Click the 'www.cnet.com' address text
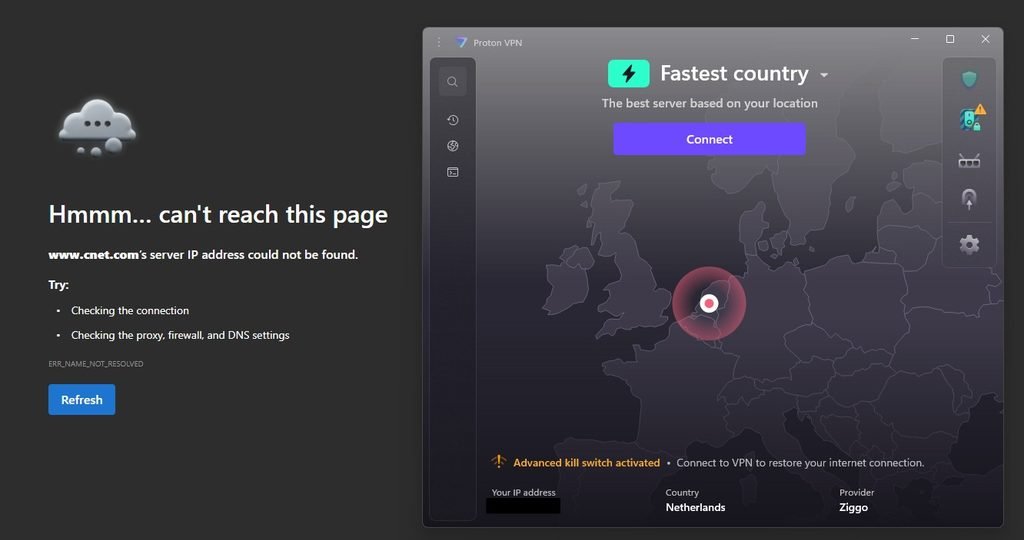This screenshot has width=1024, height=540. coord(93,255)
